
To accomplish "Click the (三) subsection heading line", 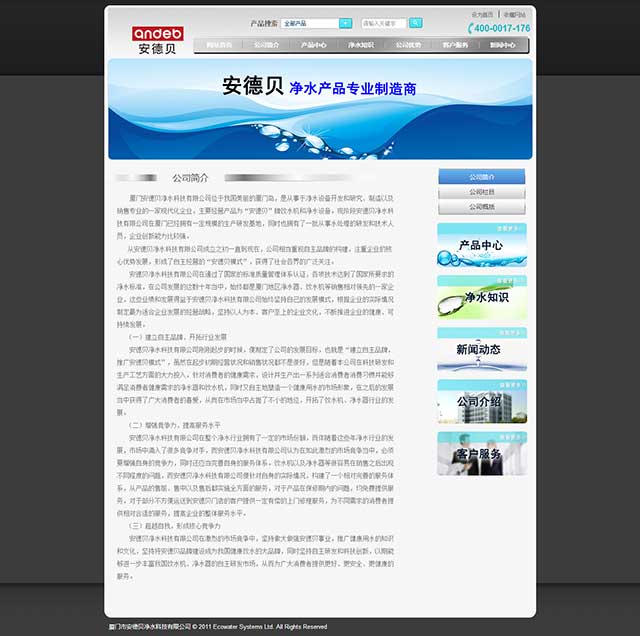I will 175,526.
